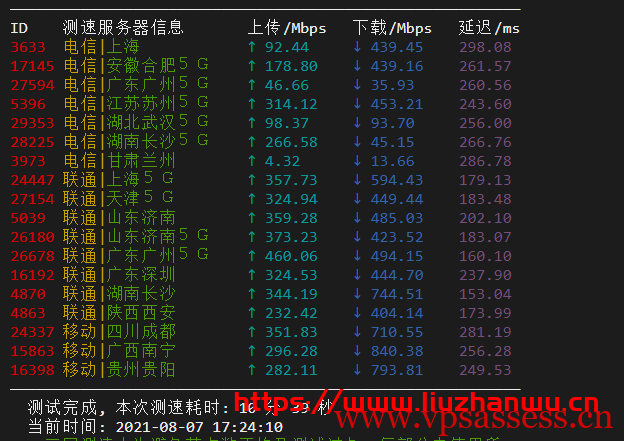Click the upload arrow next to 357.73

(251, 179)
